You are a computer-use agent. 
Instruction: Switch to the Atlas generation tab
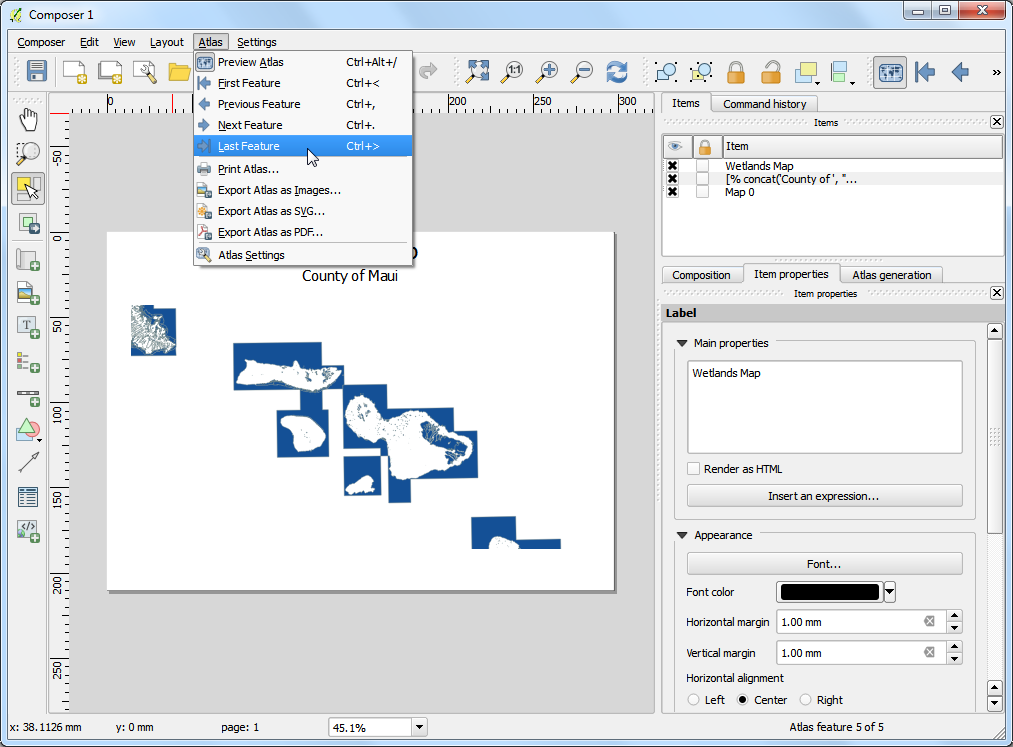pyautogui.click(x=891, y=275)
